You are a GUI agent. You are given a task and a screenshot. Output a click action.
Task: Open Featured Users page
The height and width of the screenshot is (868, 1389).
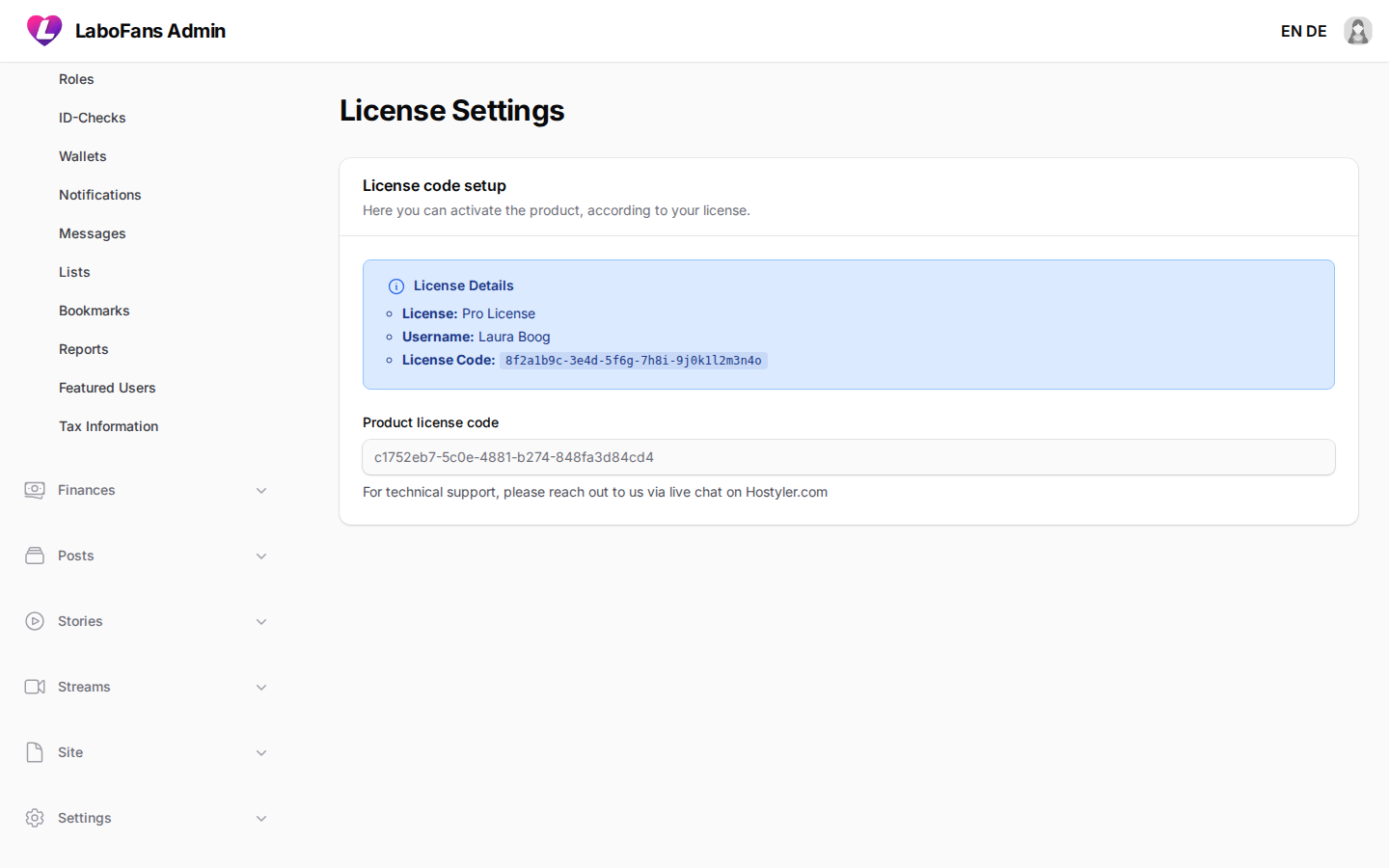[x=107, y=388]
